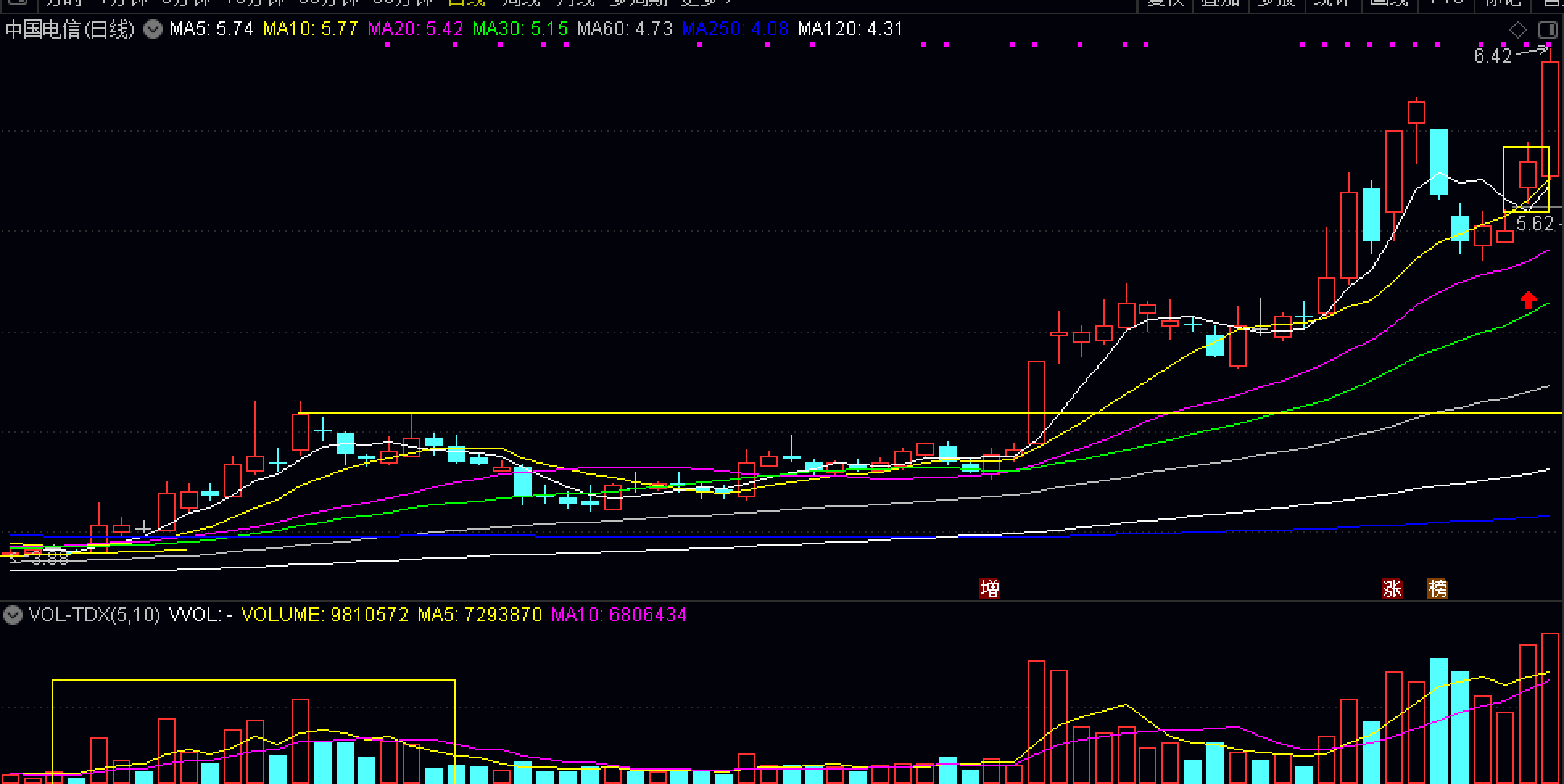
Task: Click the diamond icon at the chart's top right
Action: point(1517,31)
